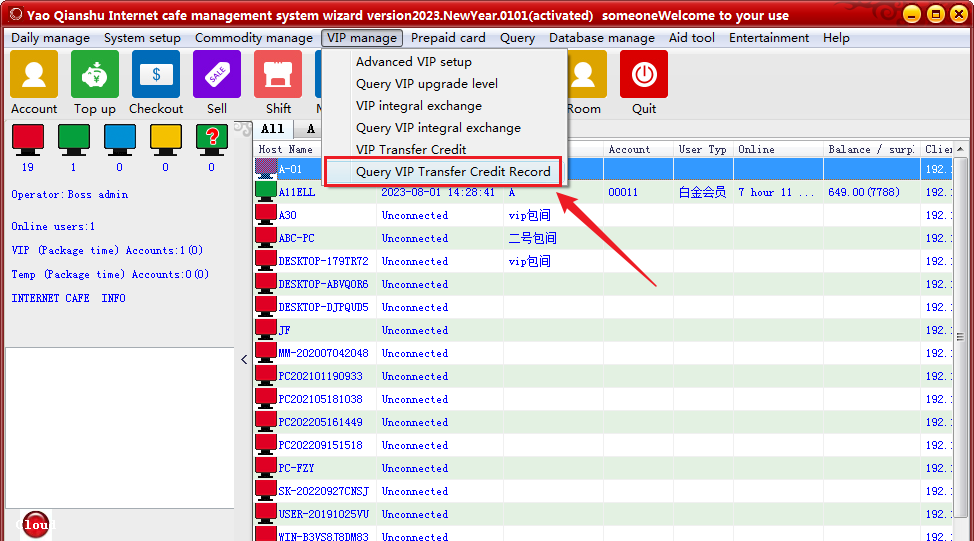This screenshot has height=541, width=974.
Task: Select the A11ELL host row
Action: 297,192
